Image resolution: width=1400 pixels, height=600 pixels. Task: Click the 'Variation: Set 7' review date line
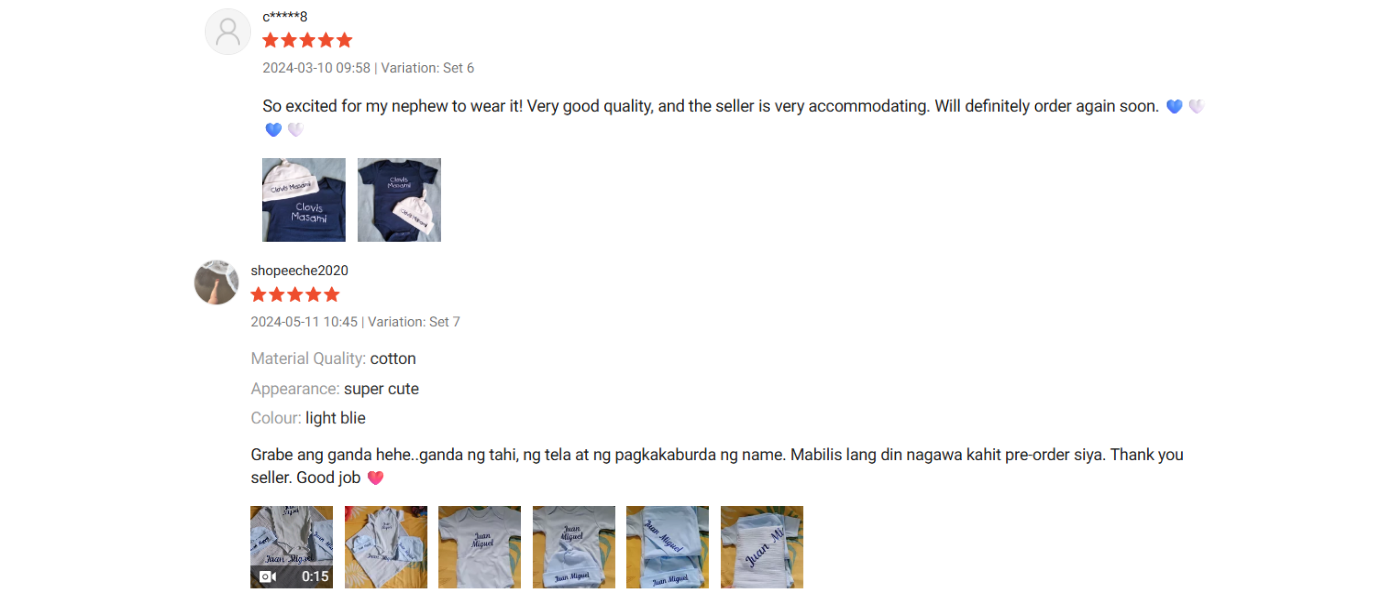[355, 322]
